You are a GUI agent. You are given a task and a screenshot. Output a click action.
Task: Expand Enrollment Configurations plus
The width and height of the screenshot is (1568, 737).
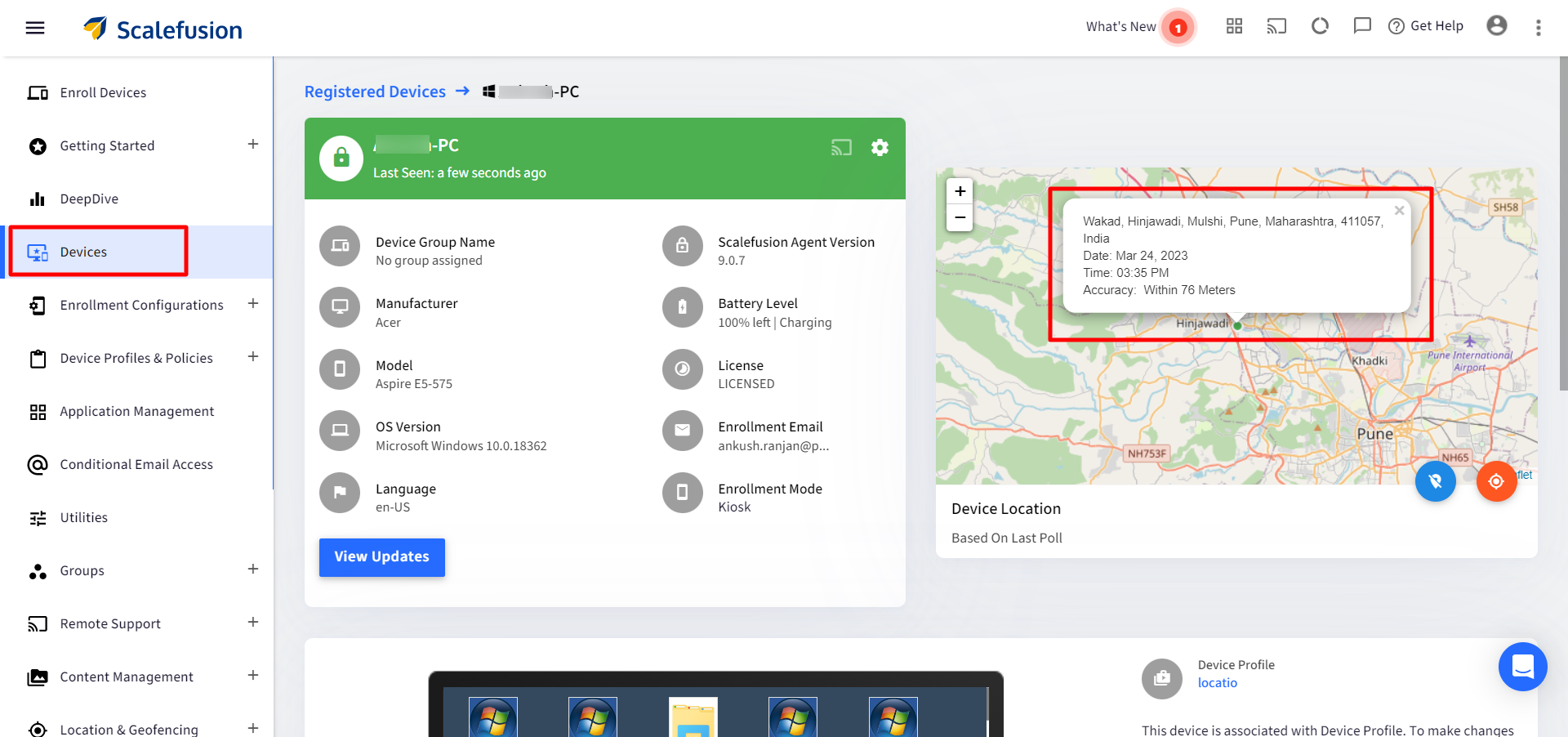point(253,304)
